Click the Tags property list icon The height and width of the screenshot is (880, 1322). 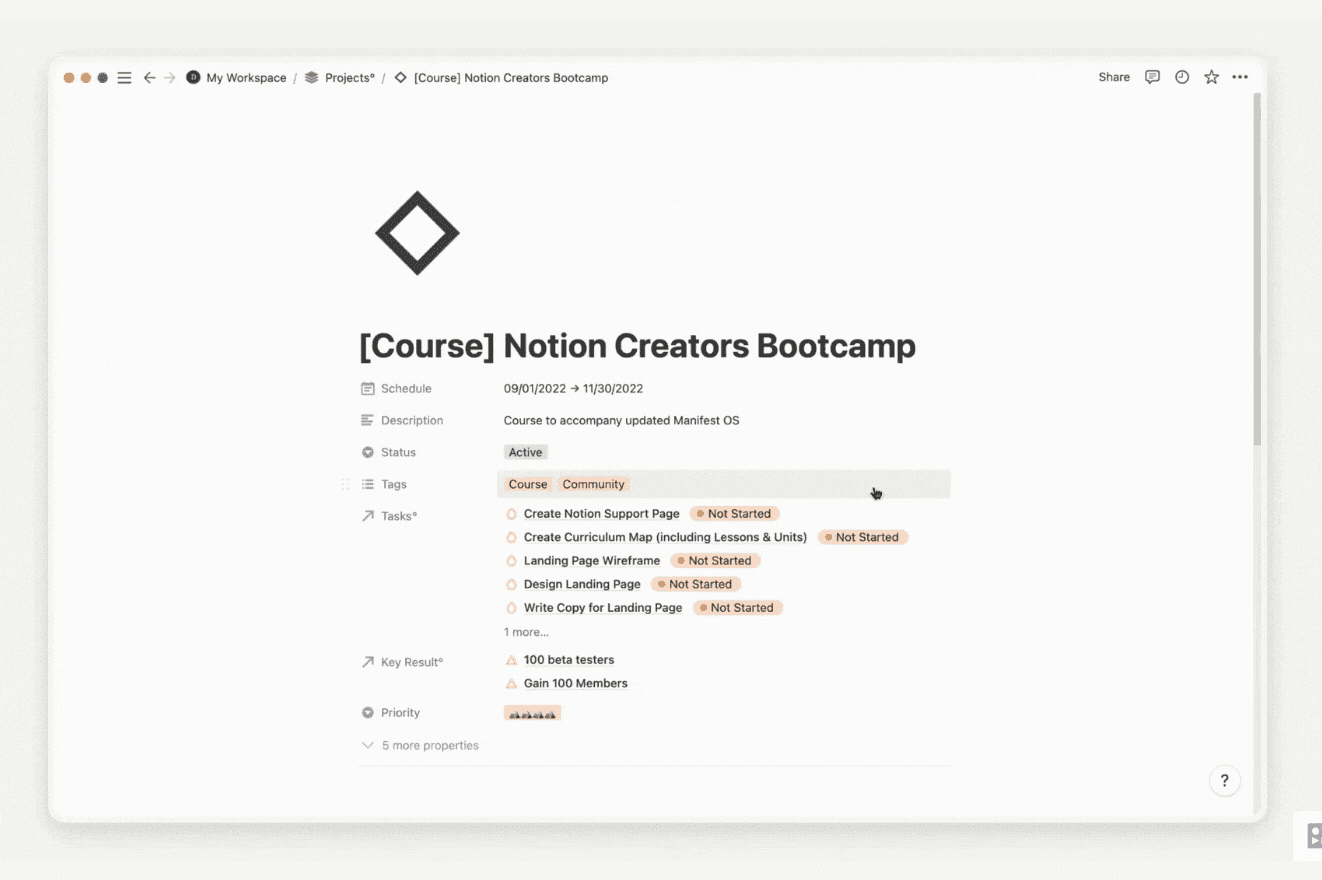(368, 484)
